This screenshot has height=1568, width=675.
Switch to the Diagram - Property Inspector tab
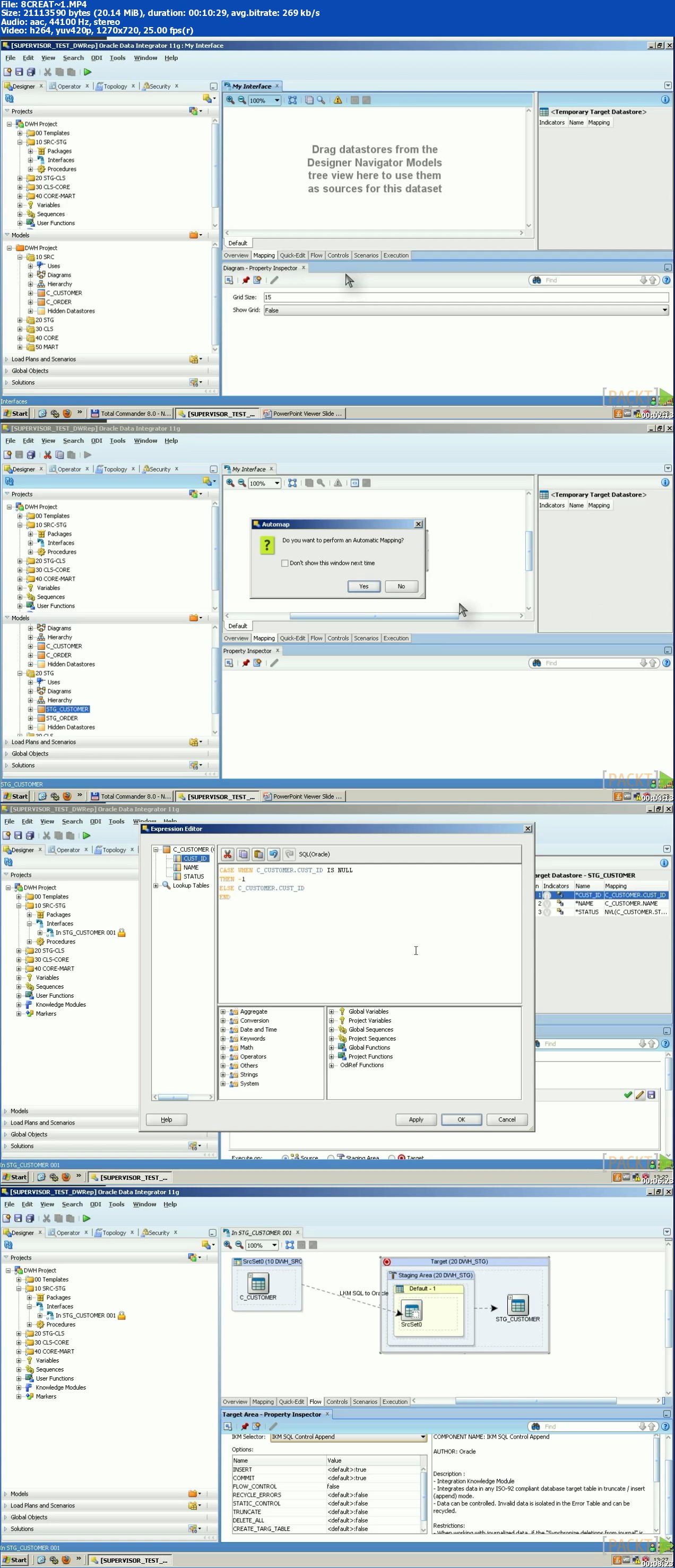[x=259, y=268]
